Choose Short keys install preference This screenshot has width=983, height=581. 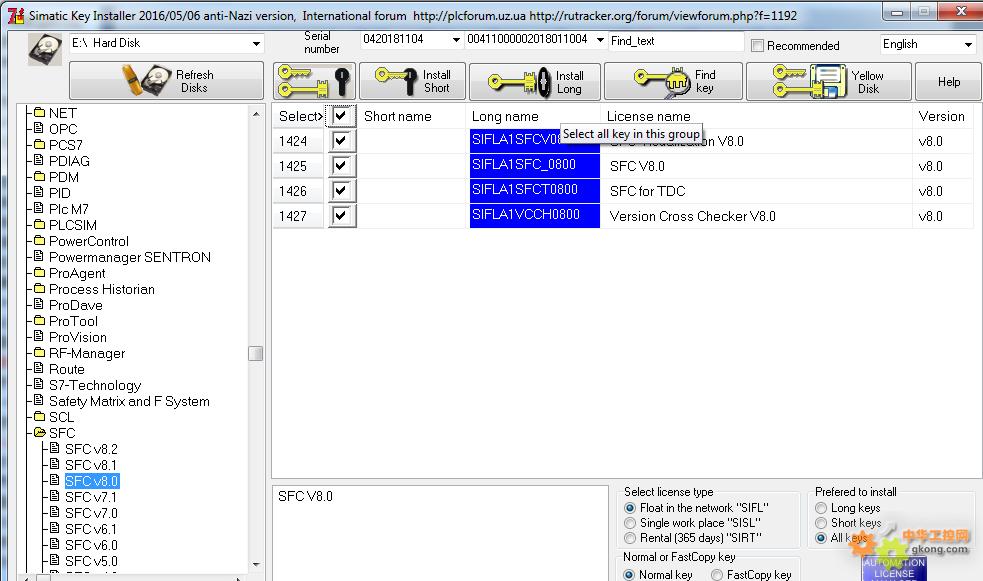[x=821, y=523]
